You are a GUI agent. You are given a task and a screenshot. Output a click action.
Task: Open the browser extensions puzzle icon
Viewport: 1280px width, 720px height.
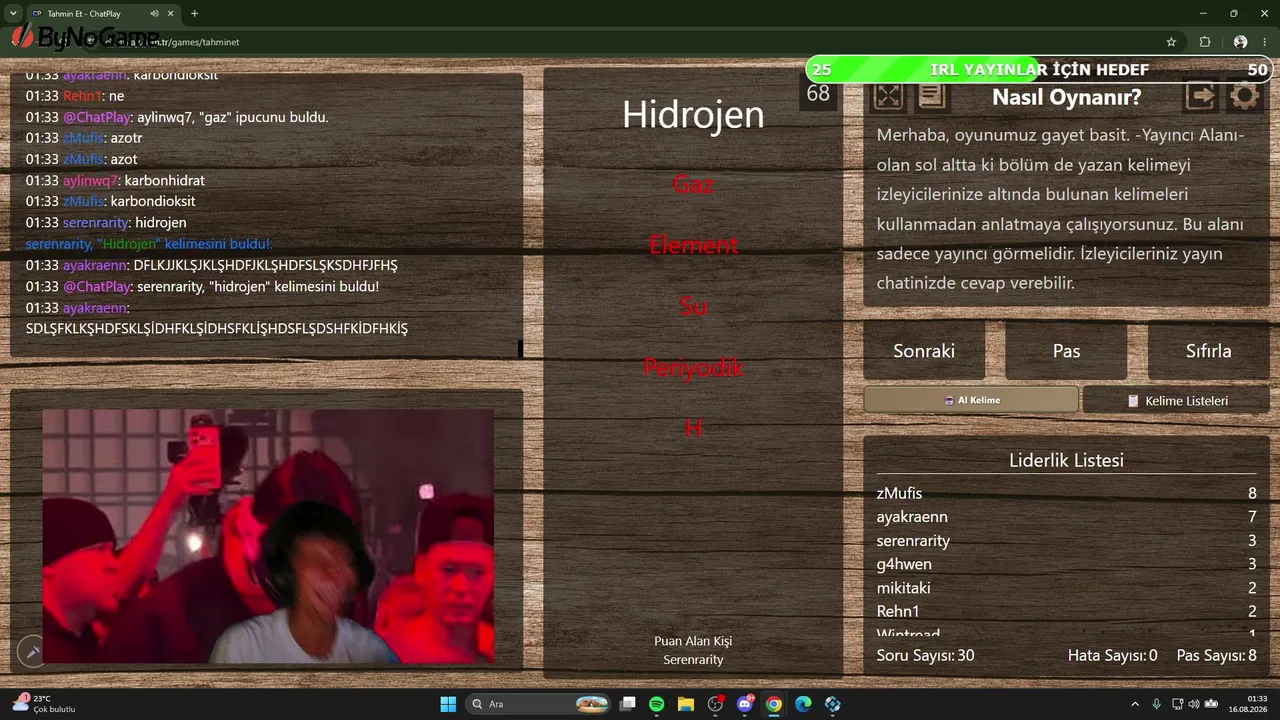tap(1205, 42)
